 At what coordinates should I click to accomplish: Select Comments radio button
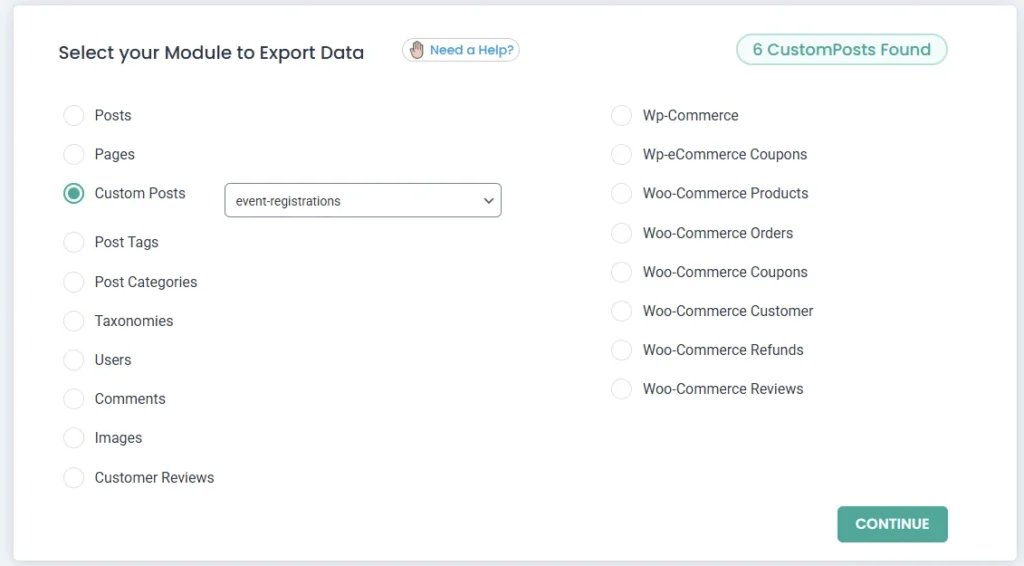click(74, 400)
